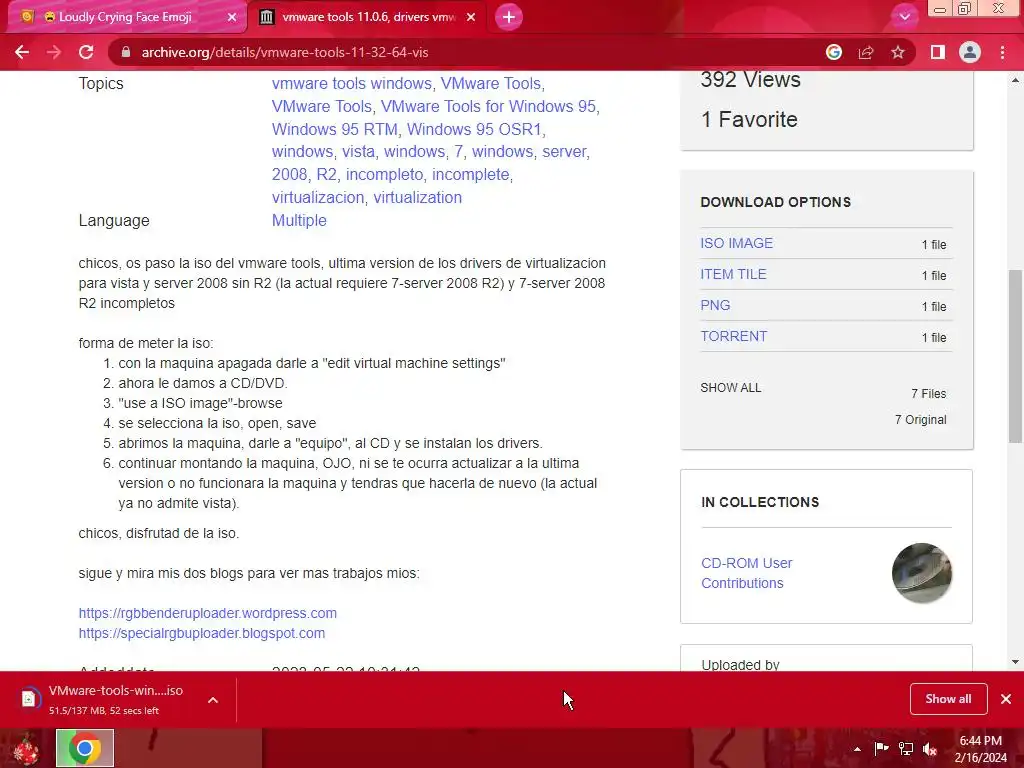Download the TORRENT file option
1024x768 pixels.
pos(733,336)
